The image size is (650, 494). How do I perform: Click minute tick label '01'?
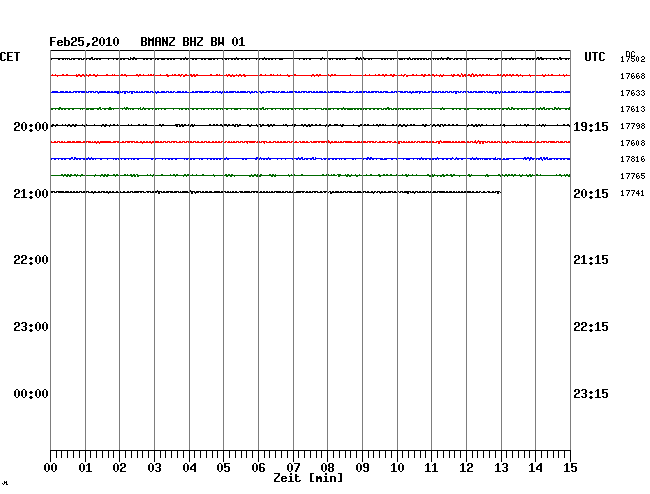(x=85, y=468)
